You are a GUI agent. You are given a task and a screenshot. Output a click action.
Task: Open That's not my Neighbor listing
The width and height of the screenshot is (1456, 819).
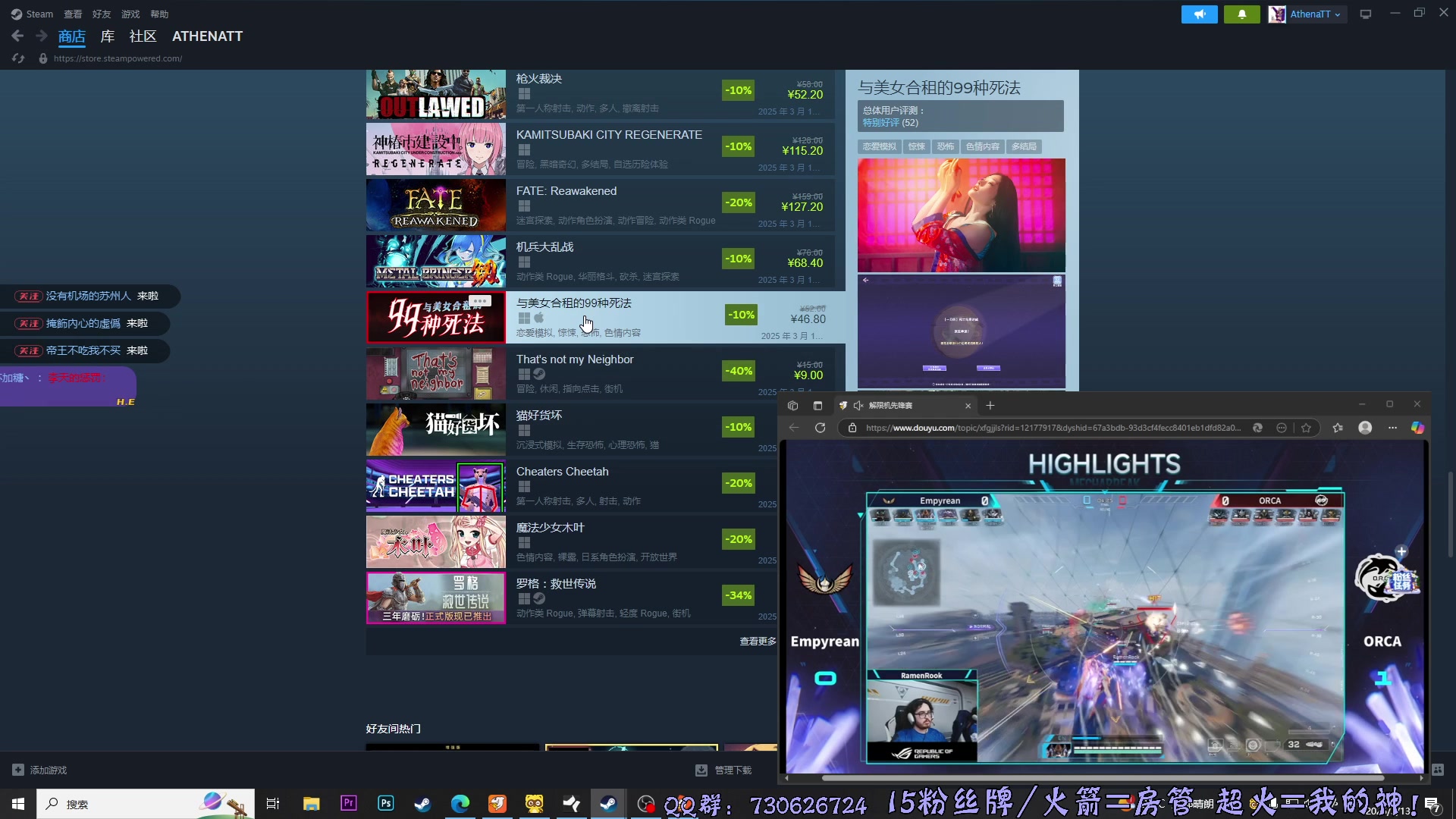[x=600, y=375]
